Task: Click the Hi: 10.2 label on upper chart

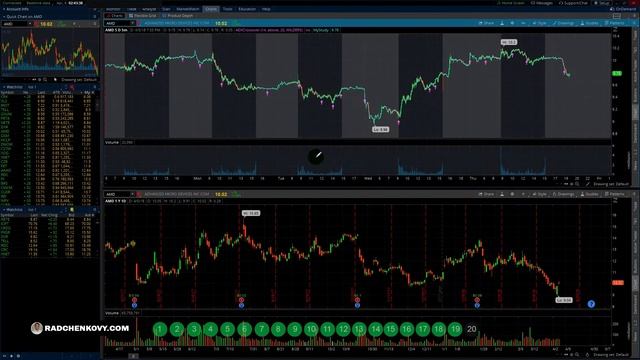Action: (509, 42)
